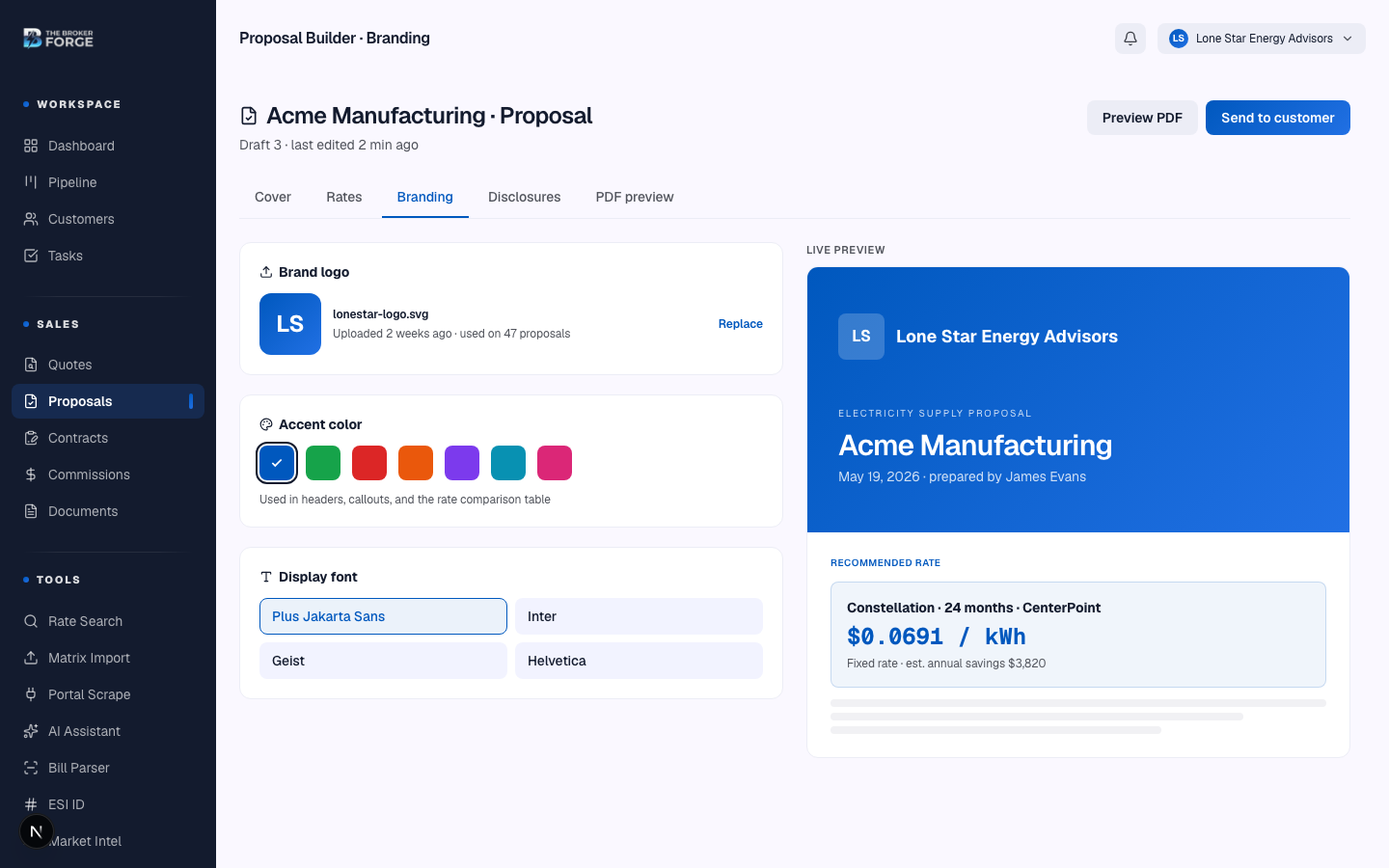The height and width of the screenshot is (868, 1389).
Task: Open the notifications bell
Action: (x=1130, y=39)
